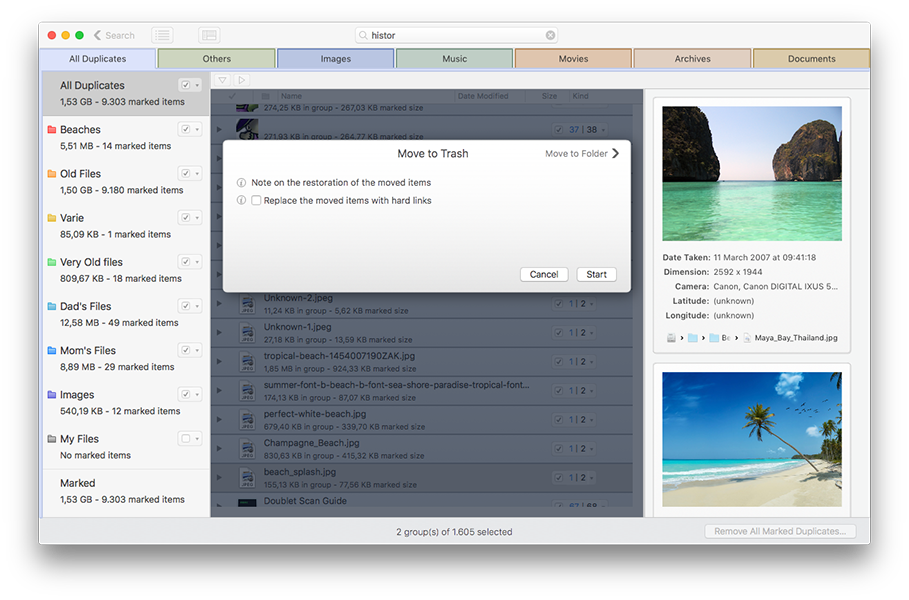Toggle the All Duplicates mark checkbox
The image size is (909, 600).
tap(186, 85)
